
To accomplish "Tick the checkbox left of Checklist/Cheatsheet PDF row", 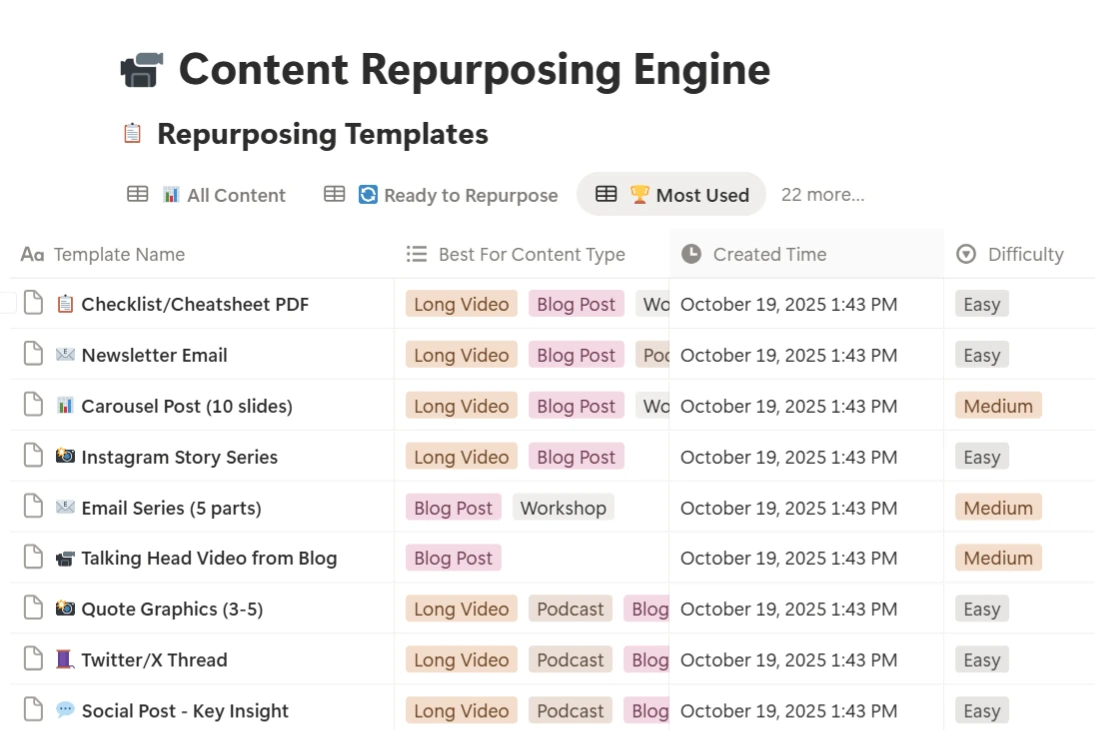I will 7,303.
